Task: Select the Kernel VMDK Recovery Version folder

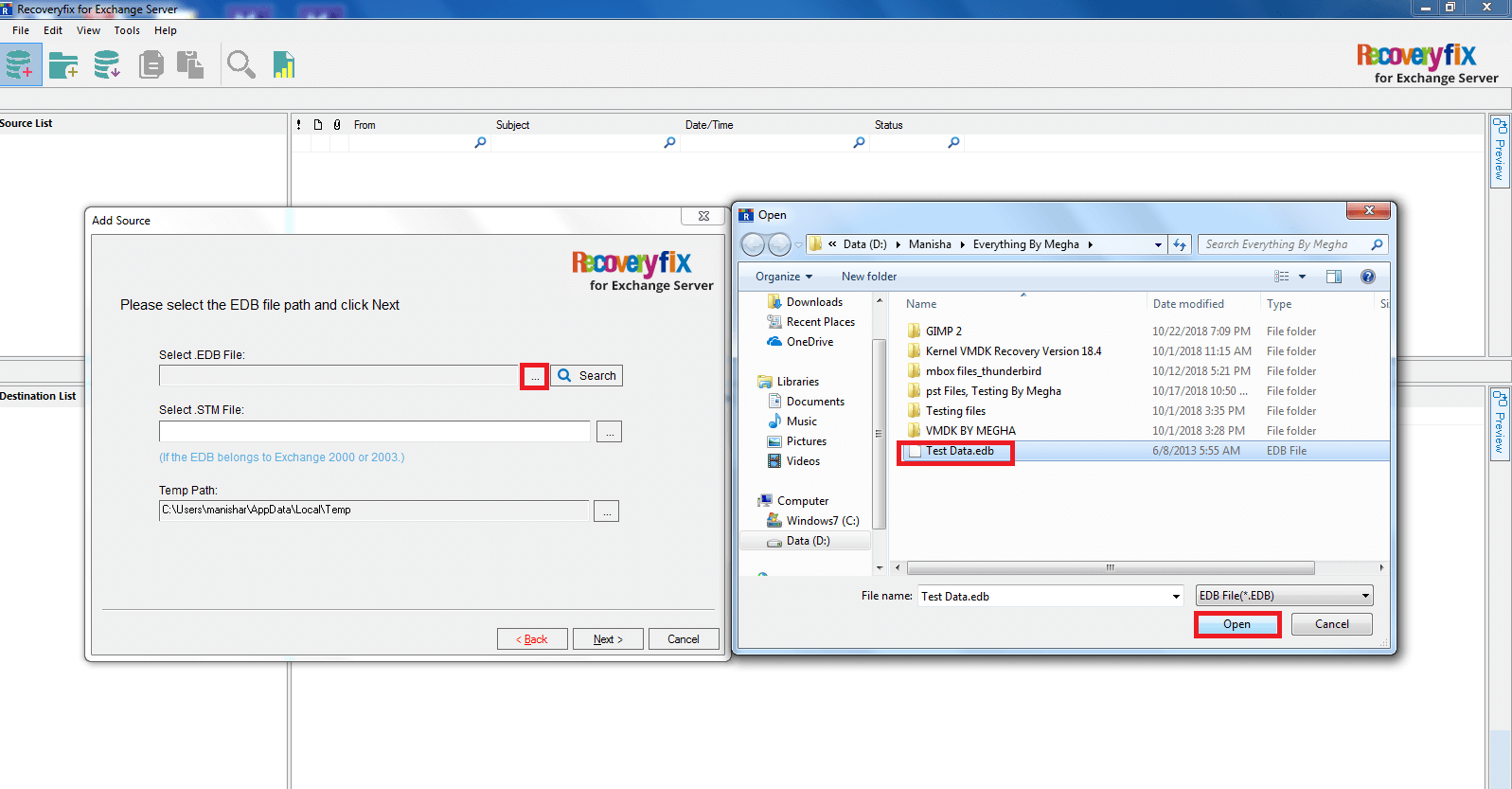Action: tap(1014, 351)
